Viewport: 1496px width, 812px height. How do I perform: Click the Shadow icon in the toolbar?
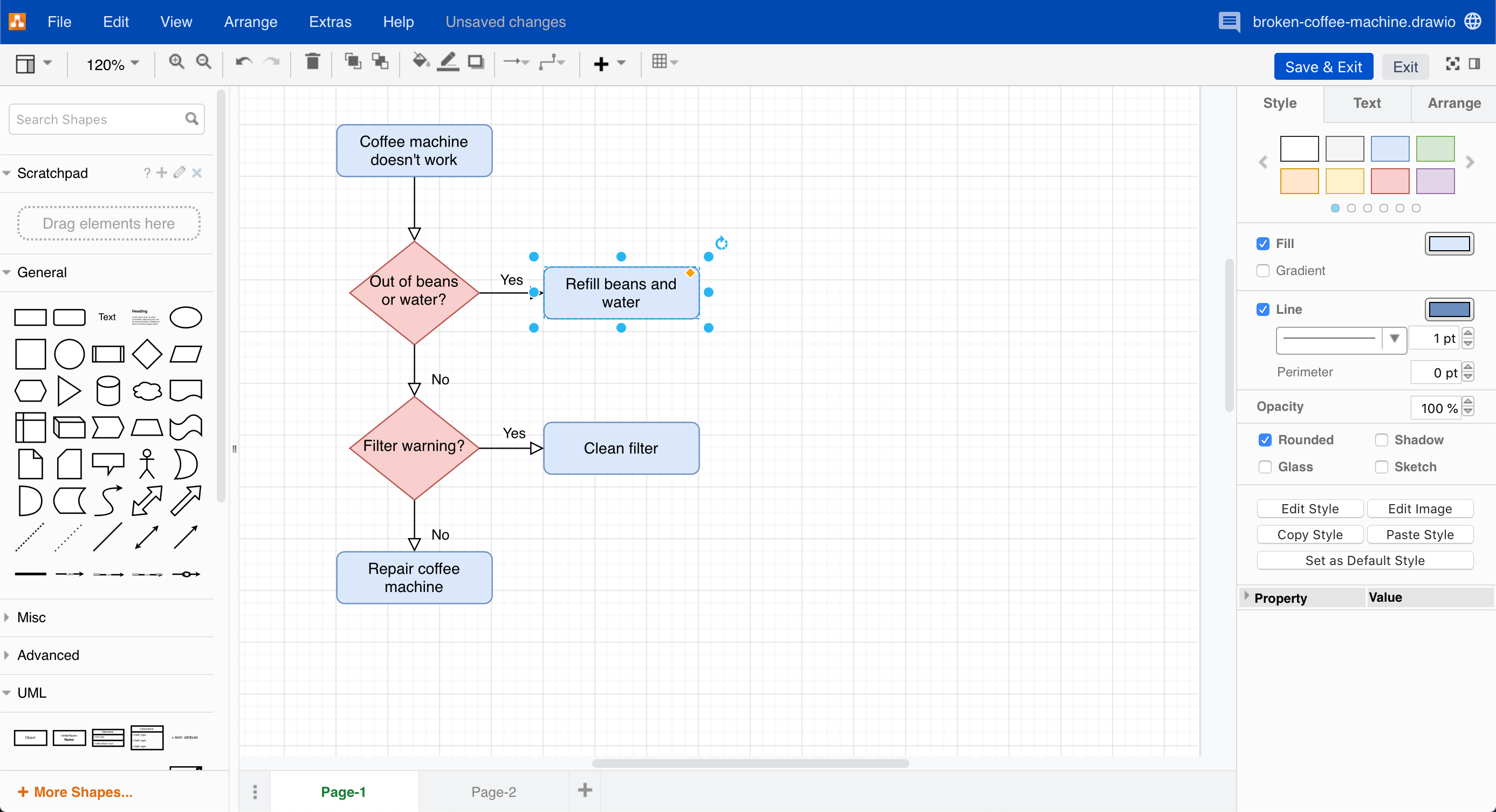tap(476, 62)
